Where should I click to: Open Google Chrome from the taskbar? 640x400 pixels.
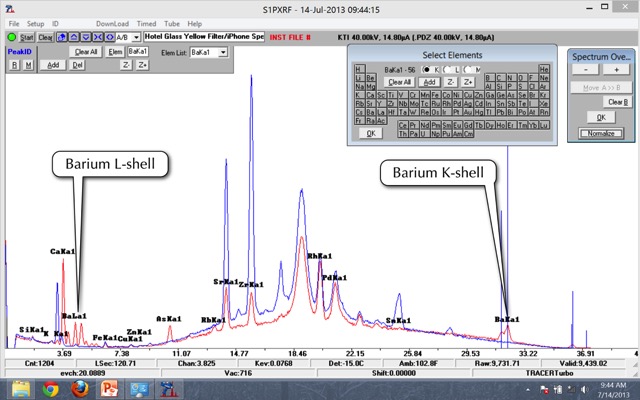(50, 388)
